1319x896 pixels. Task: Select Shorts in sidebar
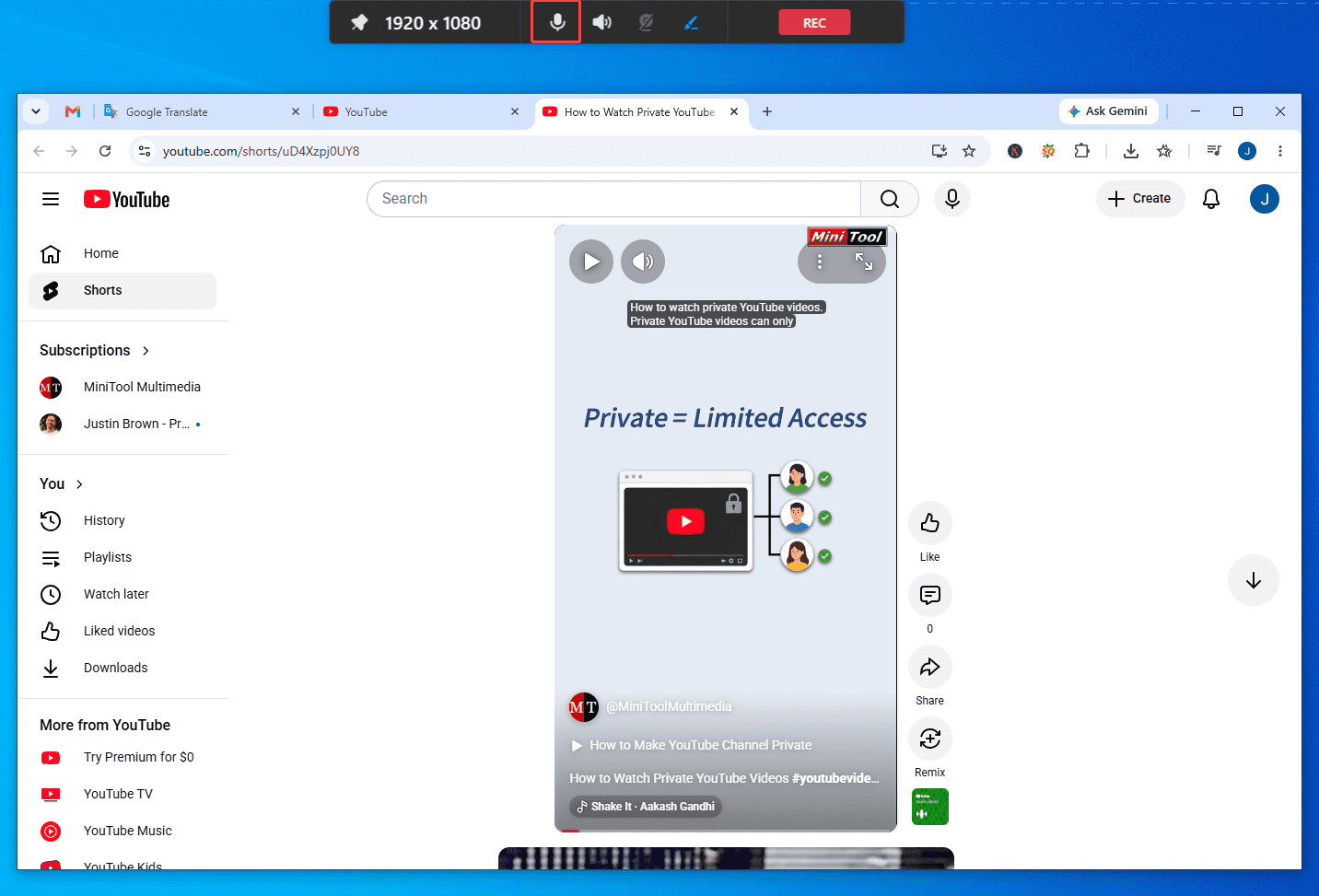pos(123,290)
